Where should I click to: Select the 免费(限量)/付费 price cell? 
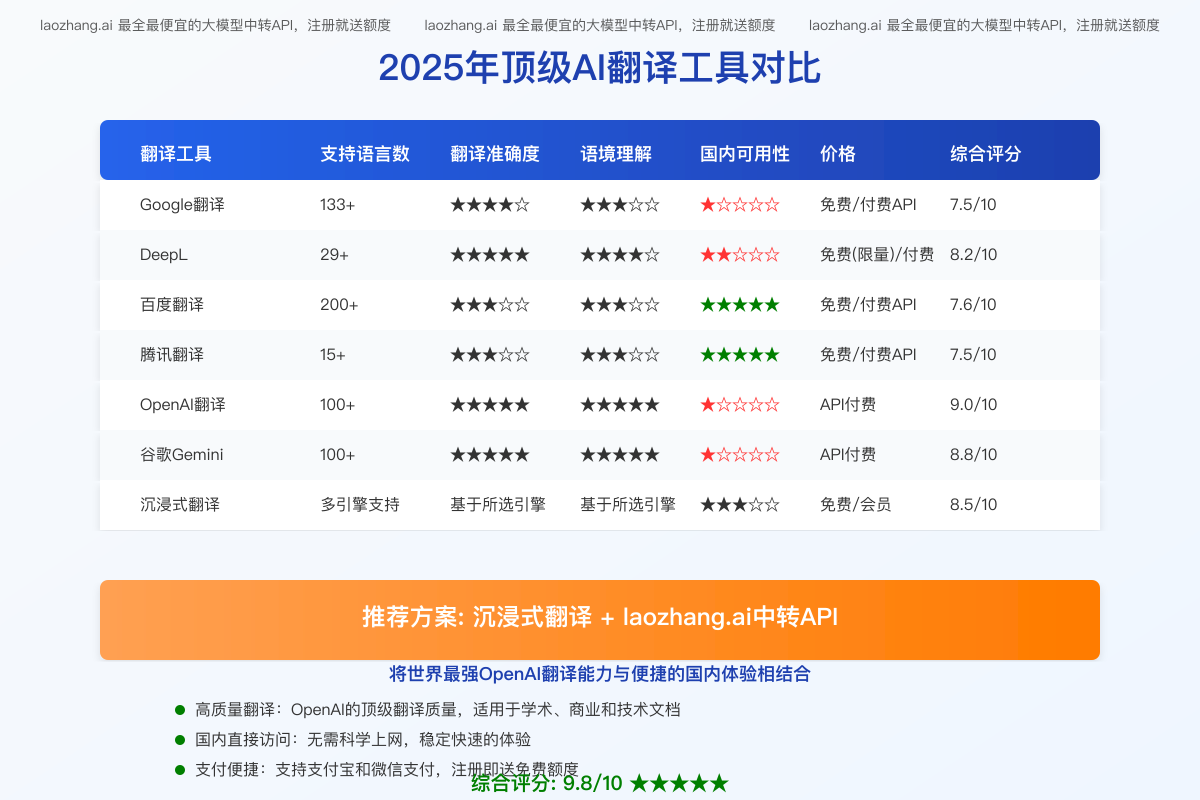[x=877, y=255]
